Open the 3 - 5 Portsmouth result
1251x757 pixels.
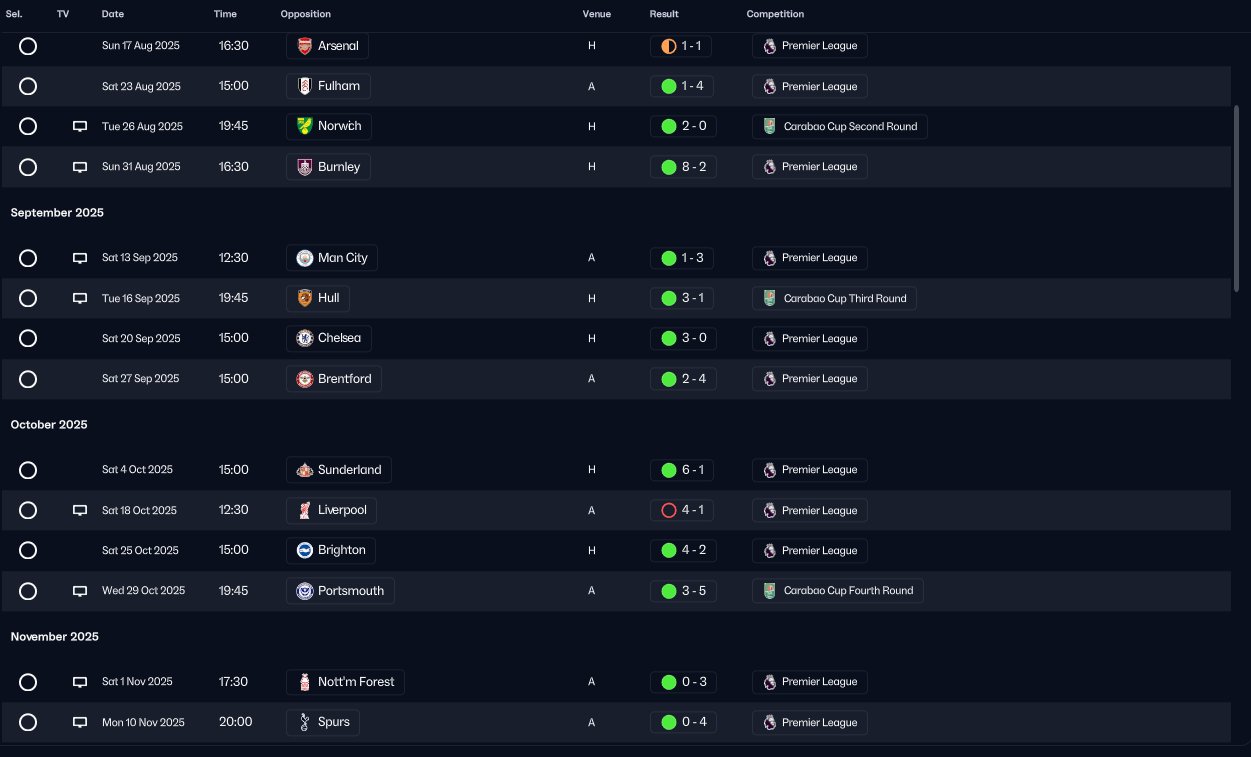click(x=683, y=591)
